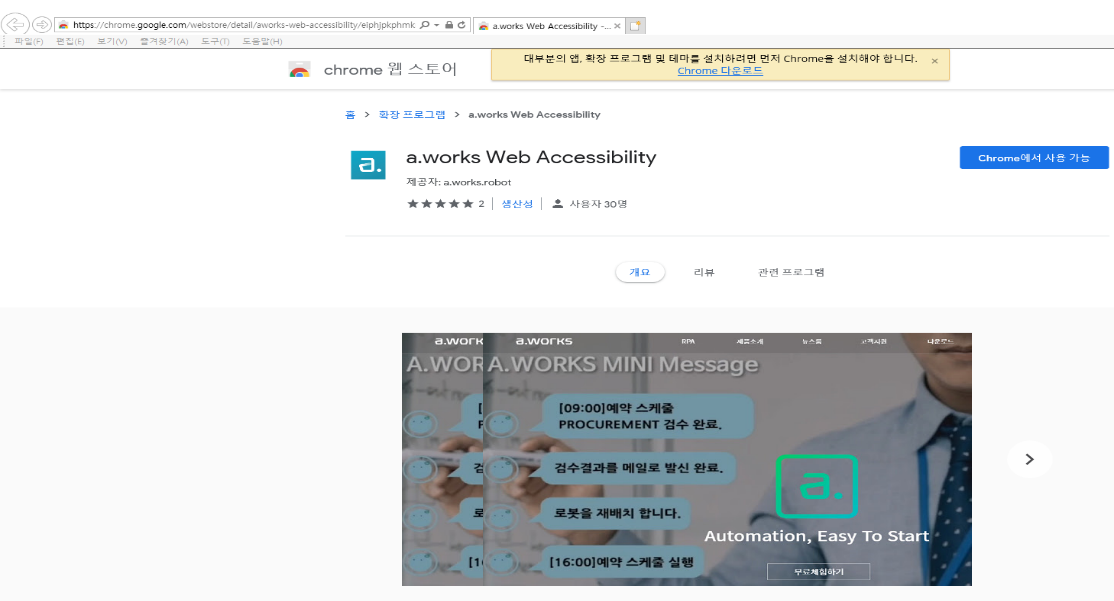1114x601 pixels.
Task: Go forward with the browser forward arrow
Action: [42, 25]
